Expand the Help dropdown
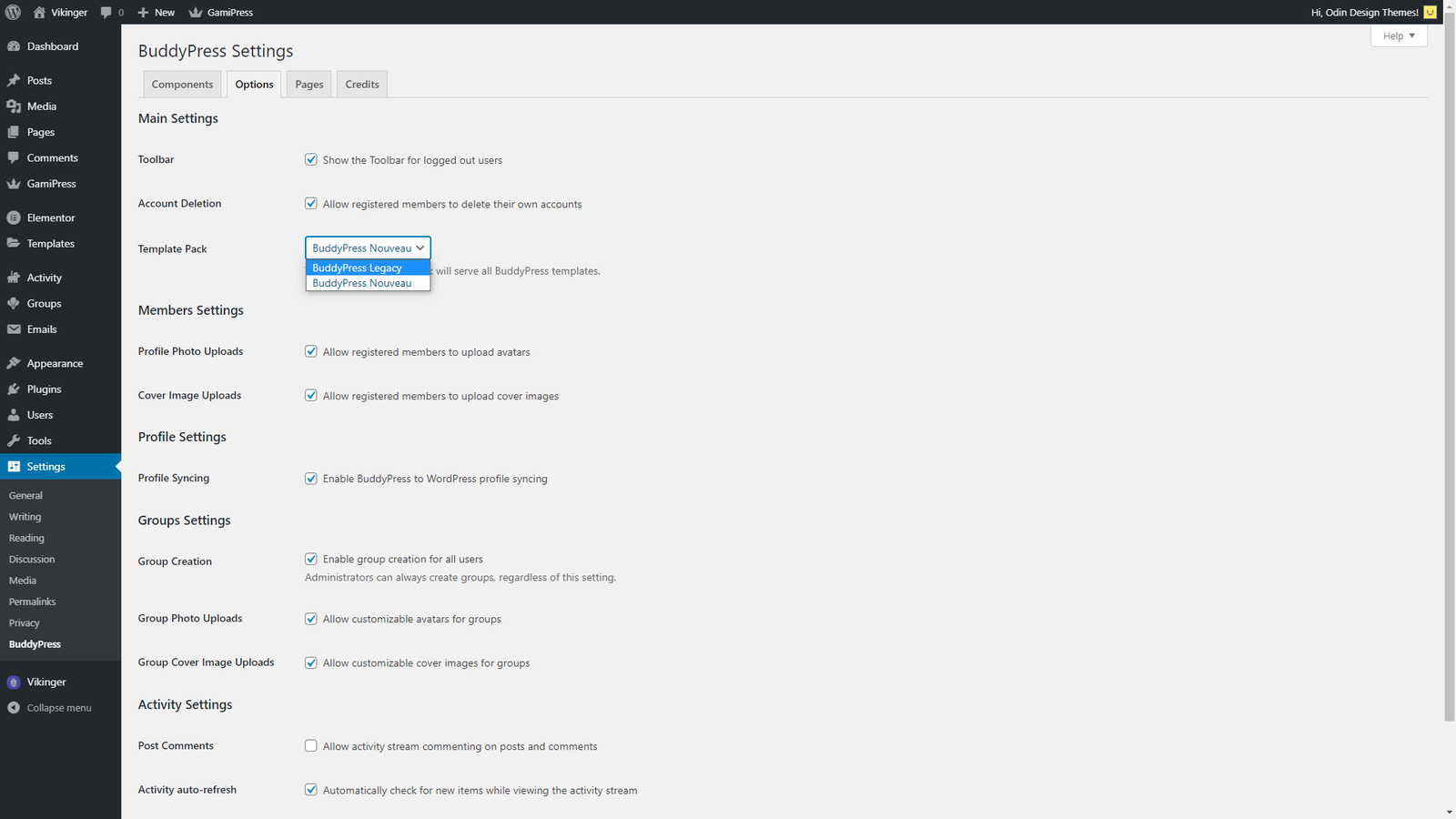Image resolution: width=1456 pixels, height=819 pixels. point(1399,35)
